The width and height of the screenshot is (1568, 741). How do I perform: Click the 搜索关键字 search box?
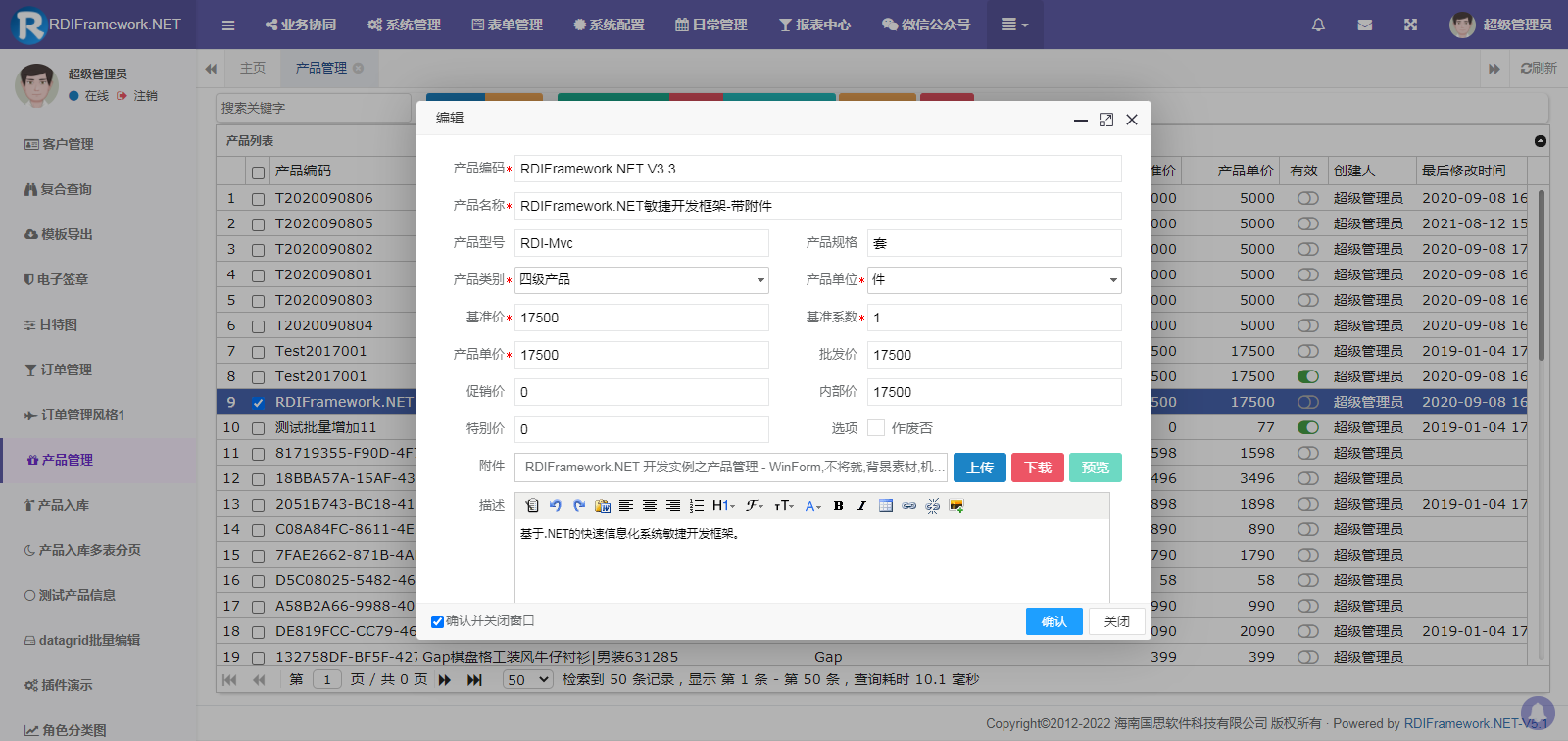click(314, 108)
